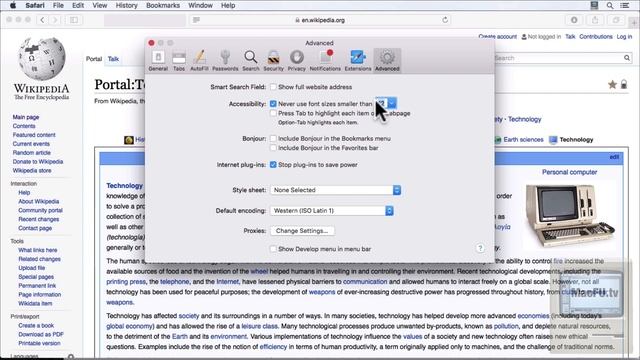Click the personal computer thumbnail image
Image resolution: width=640 pixels, height=360 pixels.
pos(570,216)
